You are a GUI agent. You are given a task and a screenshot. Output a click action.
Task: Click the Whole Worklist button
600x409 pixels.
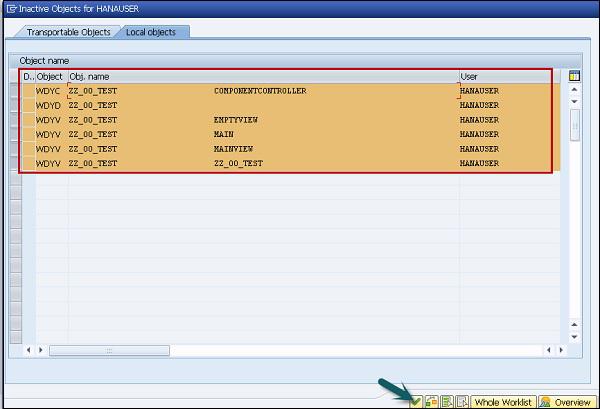pyautogui.click(x=503, y=401)
